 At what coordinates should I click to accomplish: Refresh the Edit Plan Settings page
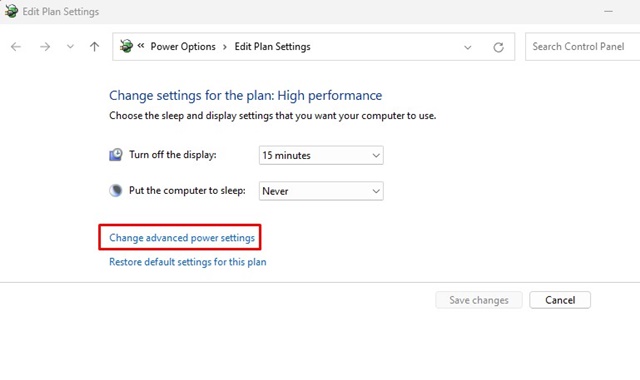[x=498, y=47]
